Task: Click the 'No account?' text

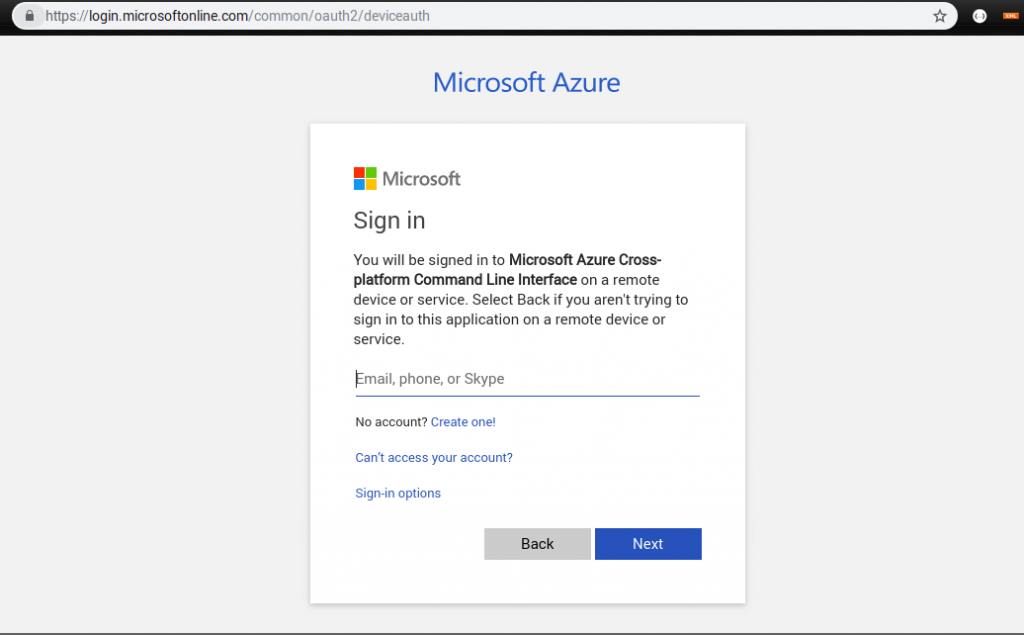Action: [391, 422]
